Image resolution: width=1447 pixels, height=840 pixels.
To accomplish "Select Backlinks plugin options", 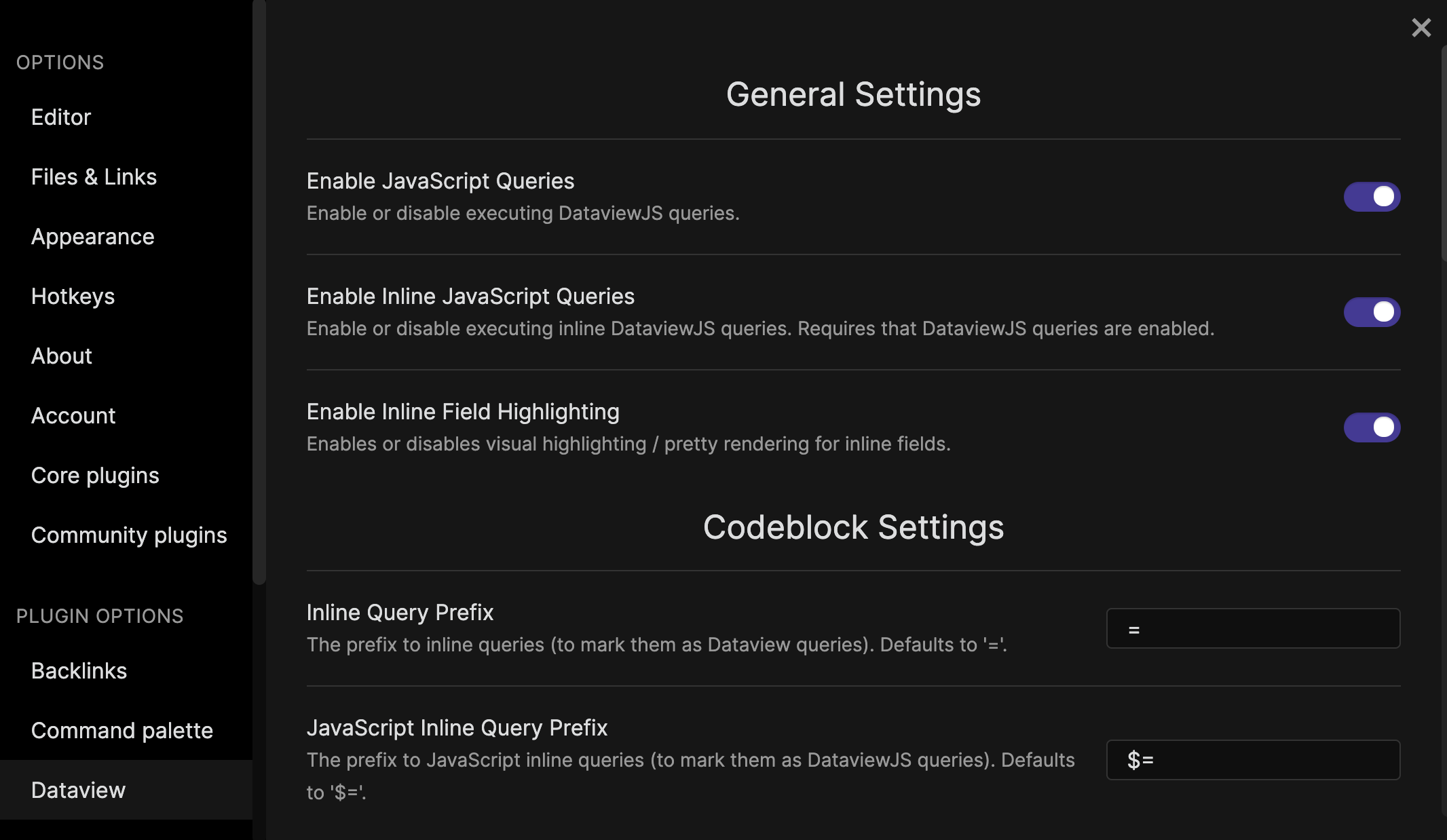I will coord(79,671).
